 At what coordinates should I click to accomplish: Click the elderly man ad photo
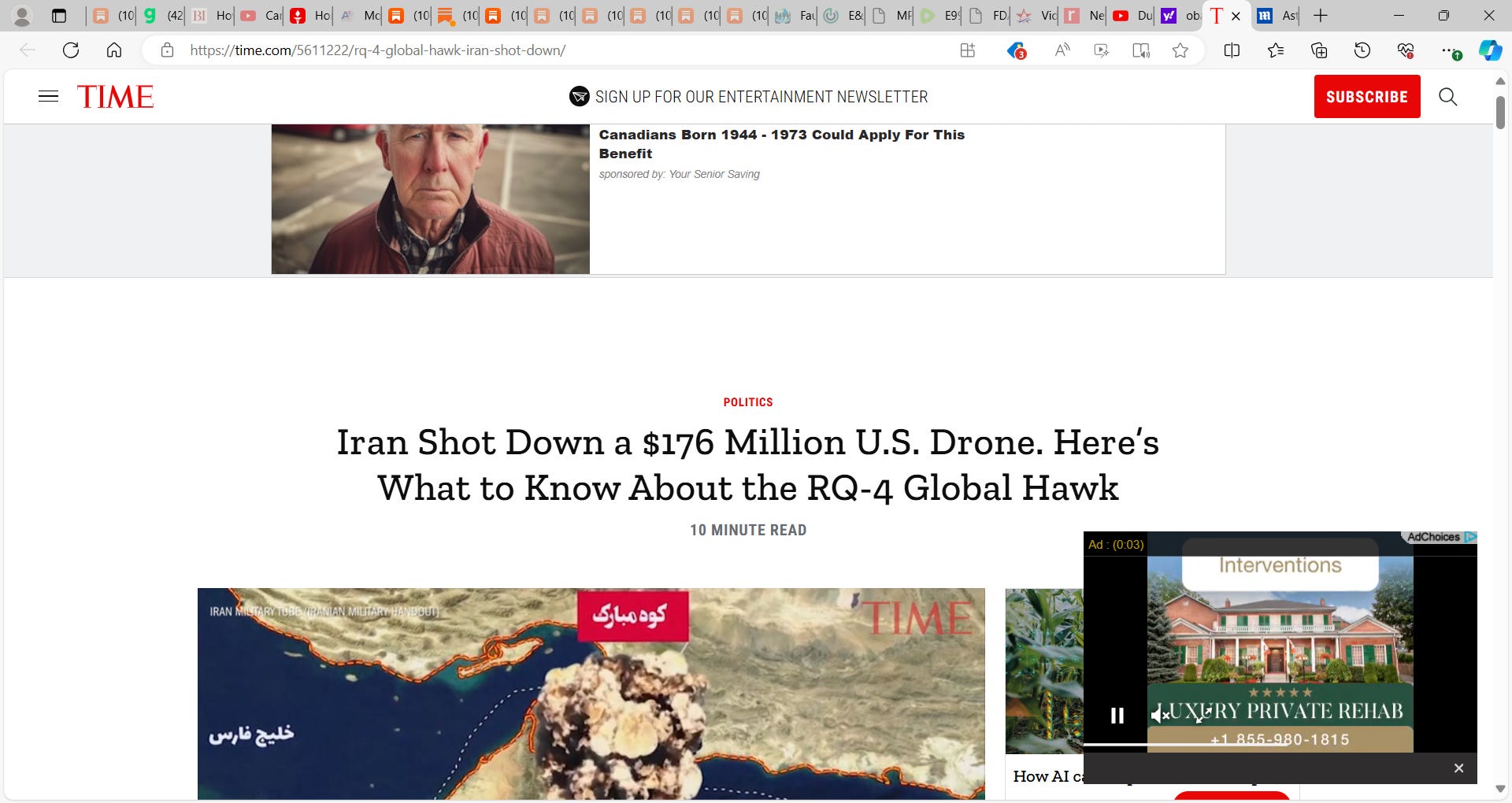point(430,199)
